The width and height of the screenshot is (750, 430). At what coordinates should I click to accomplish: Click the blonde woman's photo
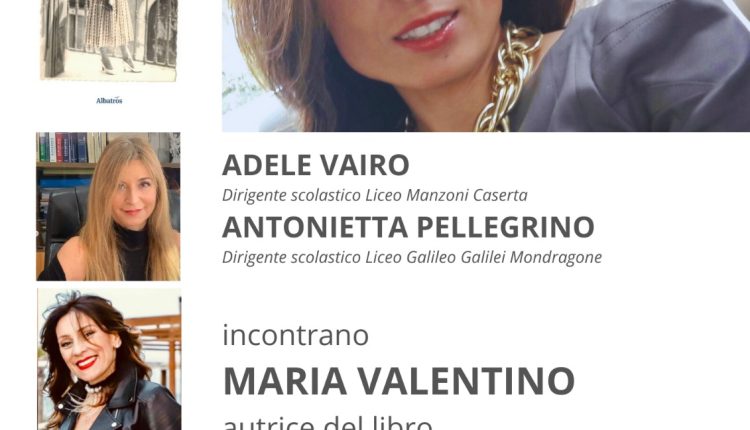[109, 206]
